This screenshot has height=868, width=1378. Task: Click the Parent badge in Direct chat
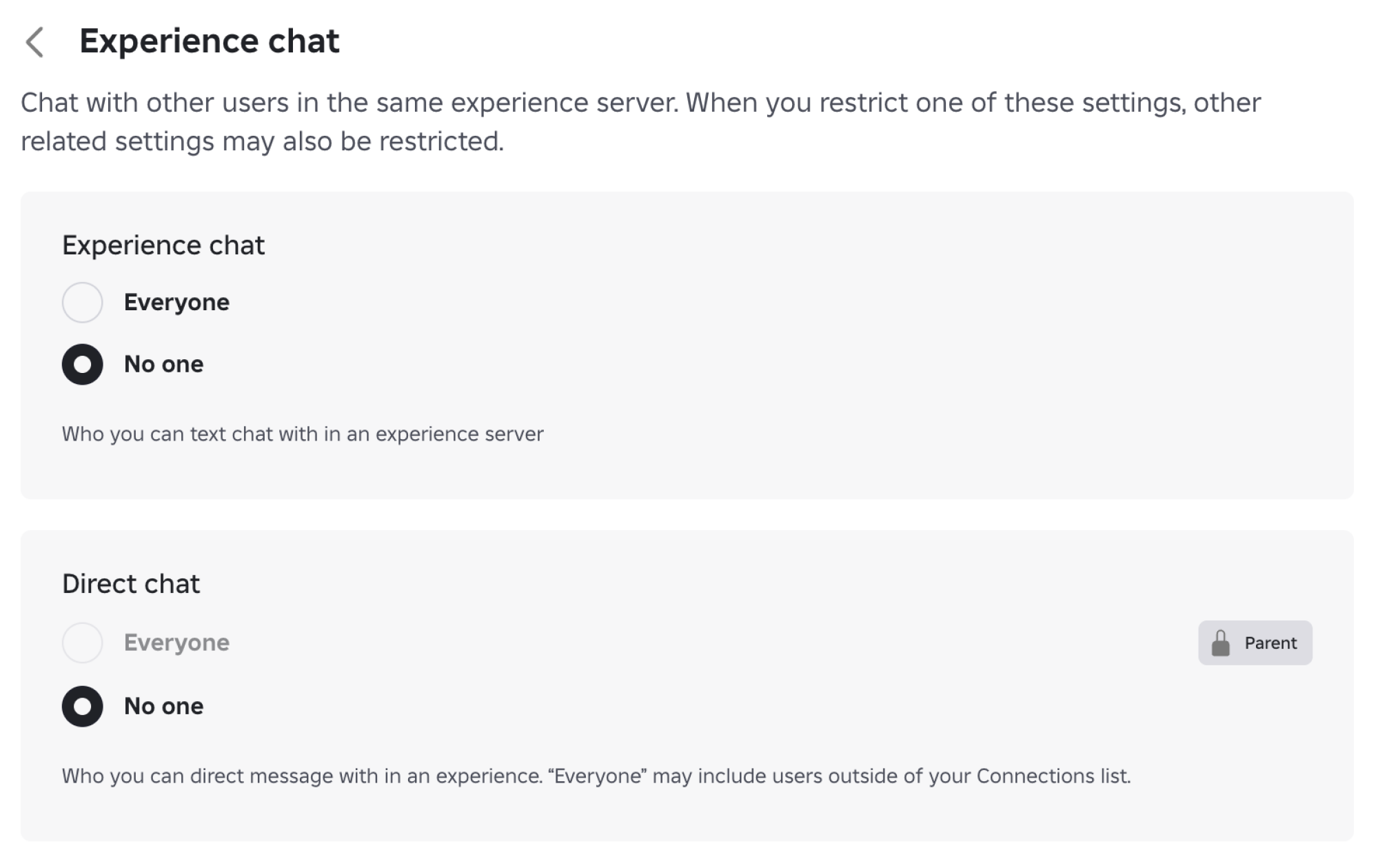click(x=1255, y=643)
